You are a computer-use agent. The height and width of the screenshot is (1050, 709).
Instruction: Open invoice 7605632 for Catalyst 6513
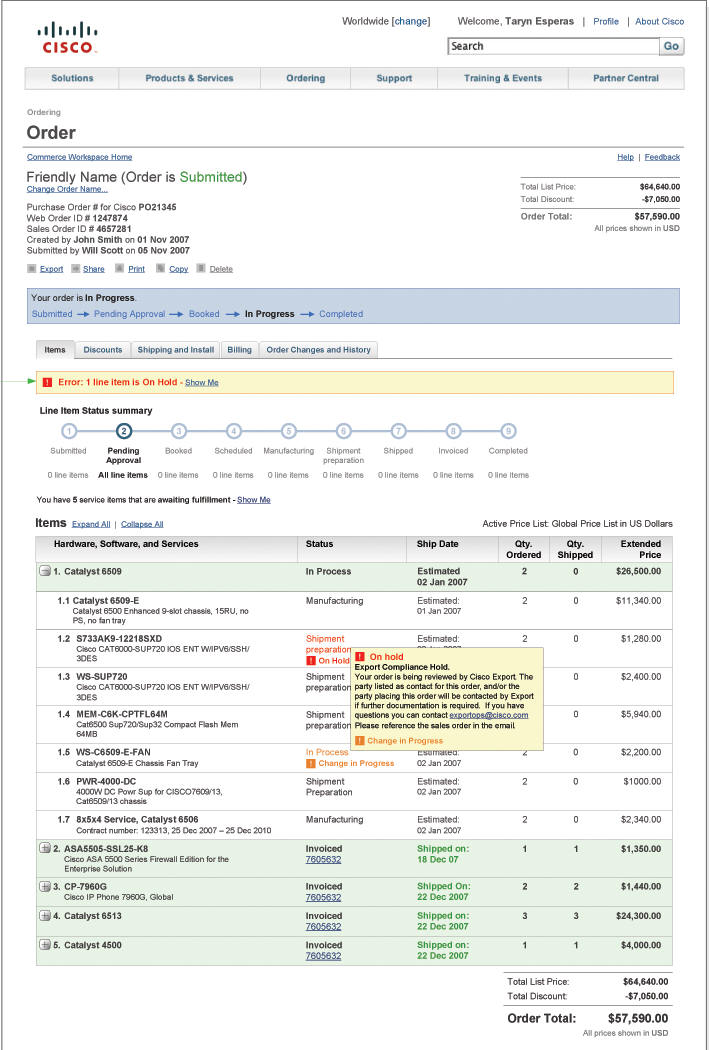coord(323,927)
